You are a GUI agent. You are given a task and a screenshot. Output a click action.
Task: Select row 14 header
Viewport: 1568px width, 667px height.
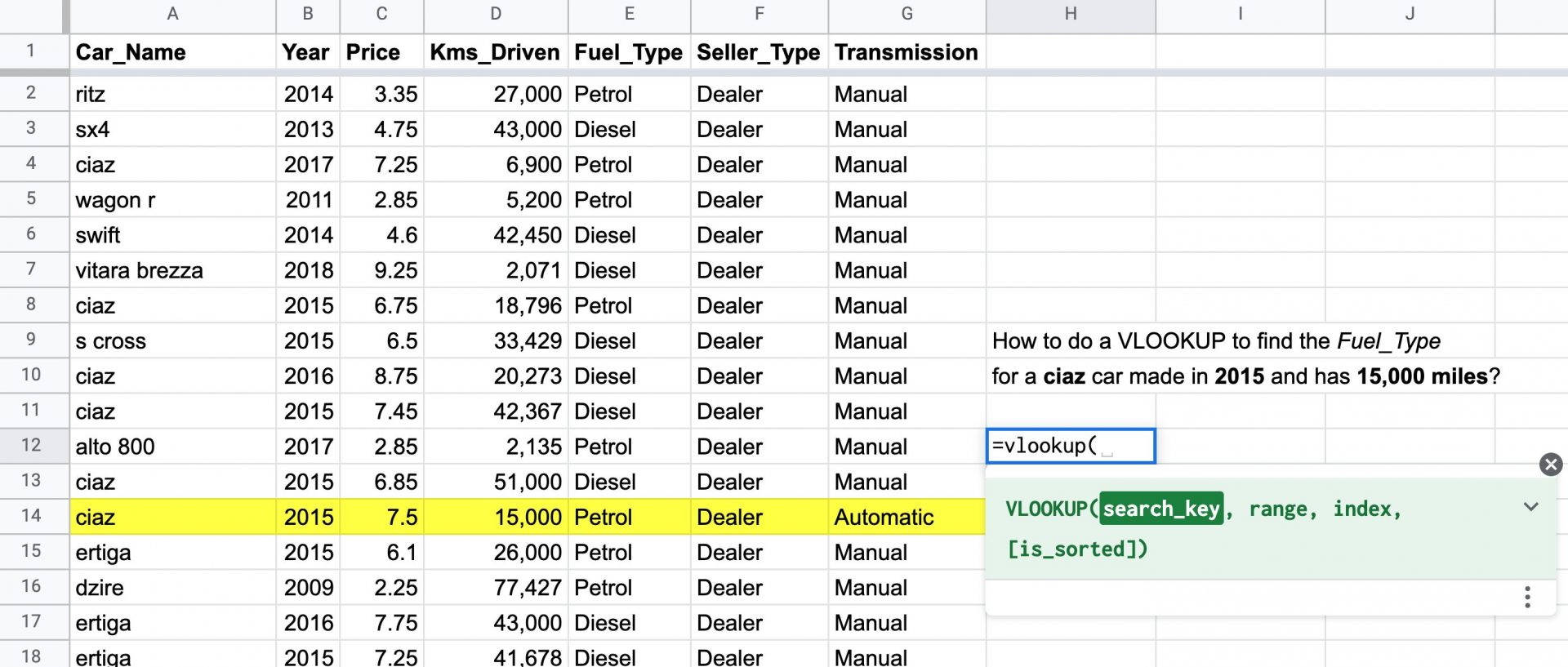tap(31, 516)
